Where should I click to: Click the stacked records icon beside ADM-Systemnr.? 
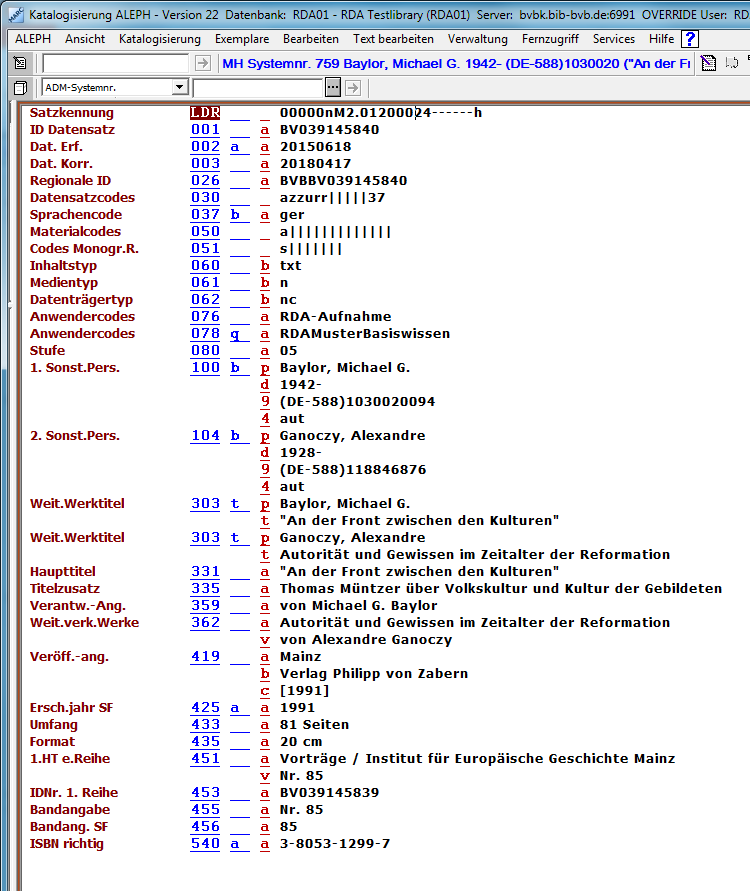[x=20, y=87]
